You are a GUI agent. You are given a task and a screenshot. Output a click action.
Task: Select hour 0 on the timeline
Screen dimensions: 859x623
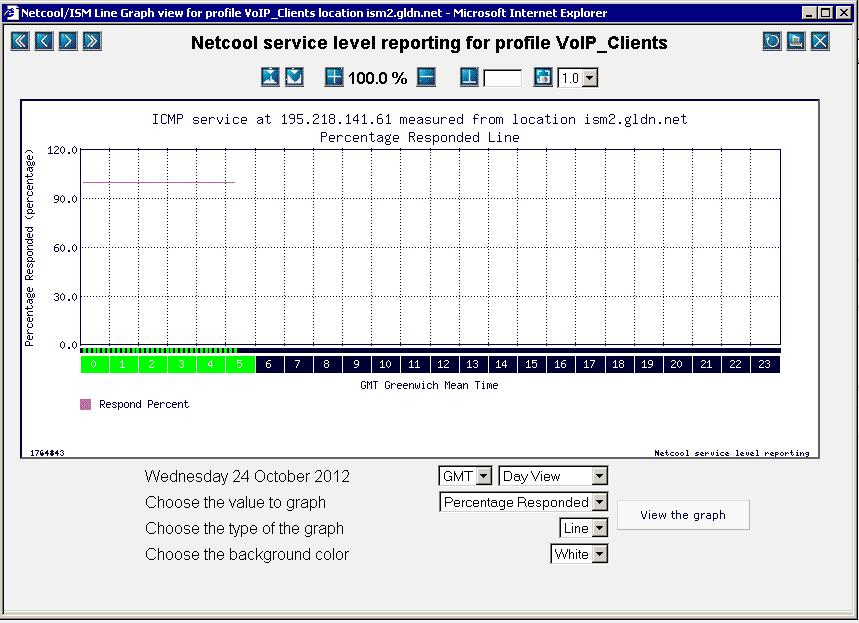(94, 364)
